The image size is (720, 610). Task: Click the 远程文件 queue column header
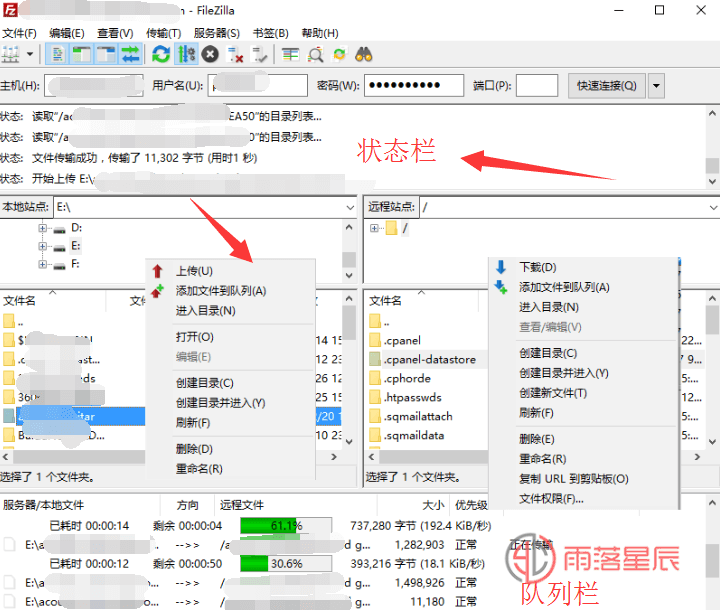[242, 505]
